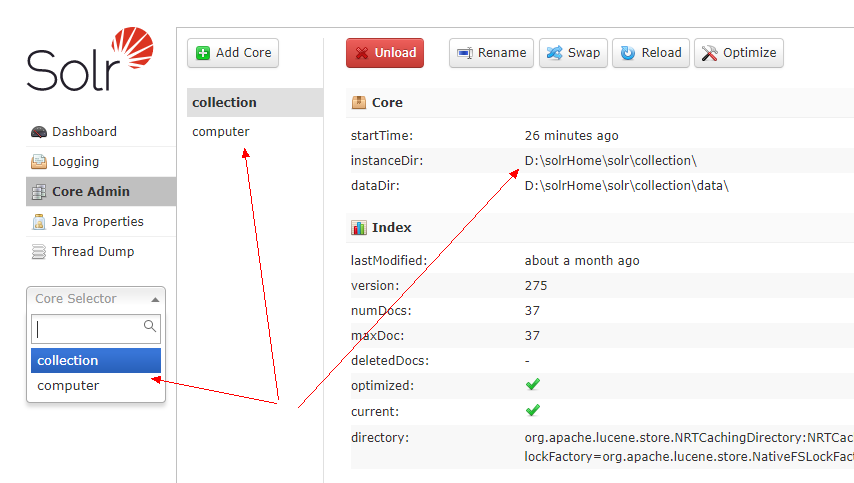Image resolution: width=854 pixels, height=483 pixels.
Task: Click the dataDir label
Action: 375,186
